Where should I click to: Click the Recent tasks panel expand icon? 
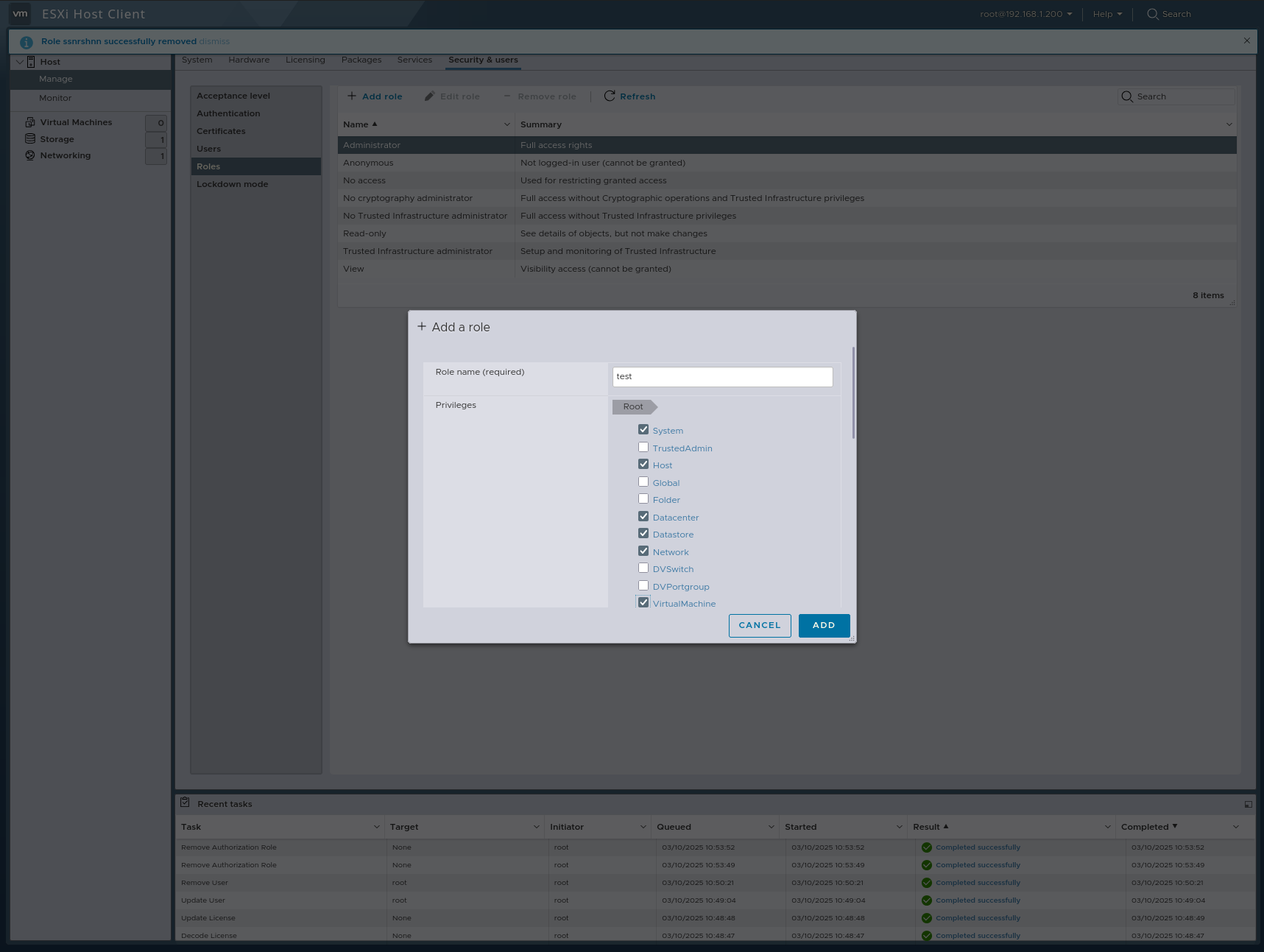(1248, 803)
